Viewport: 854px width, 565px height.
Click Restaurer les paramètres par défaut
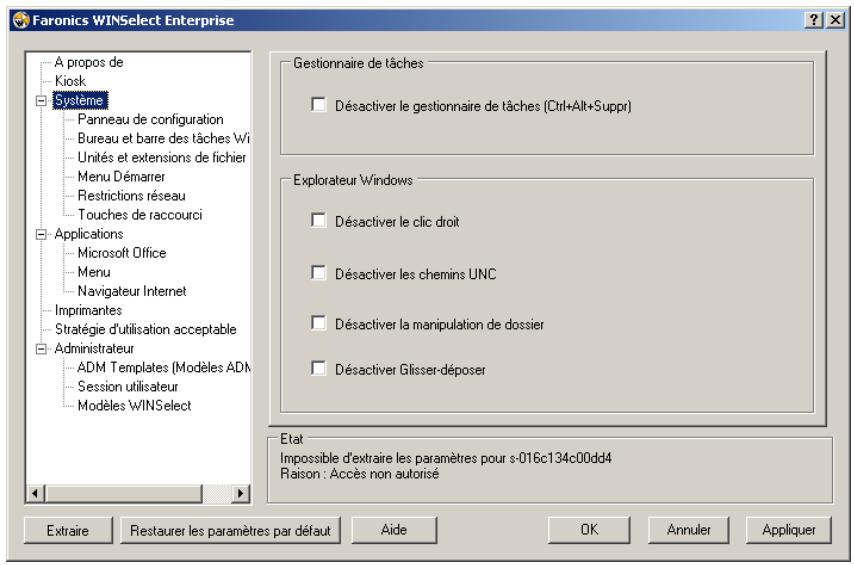[230, 530]
